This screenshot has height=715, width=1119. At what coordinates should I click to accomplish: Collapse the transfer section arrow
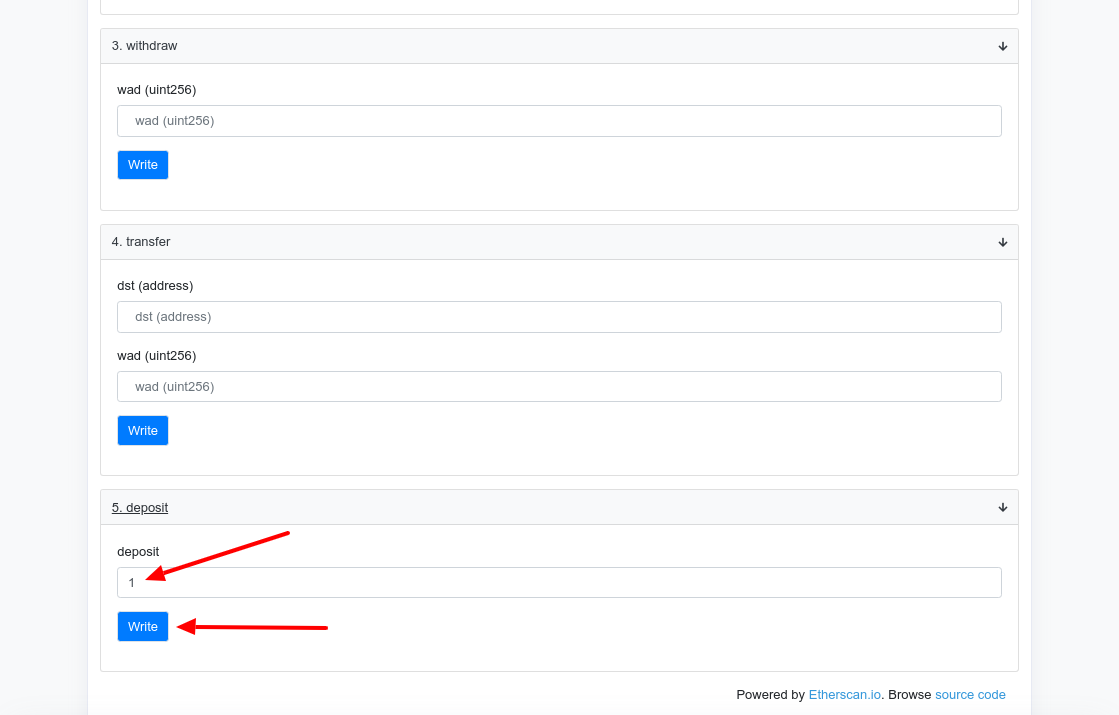coord(1002,242)
